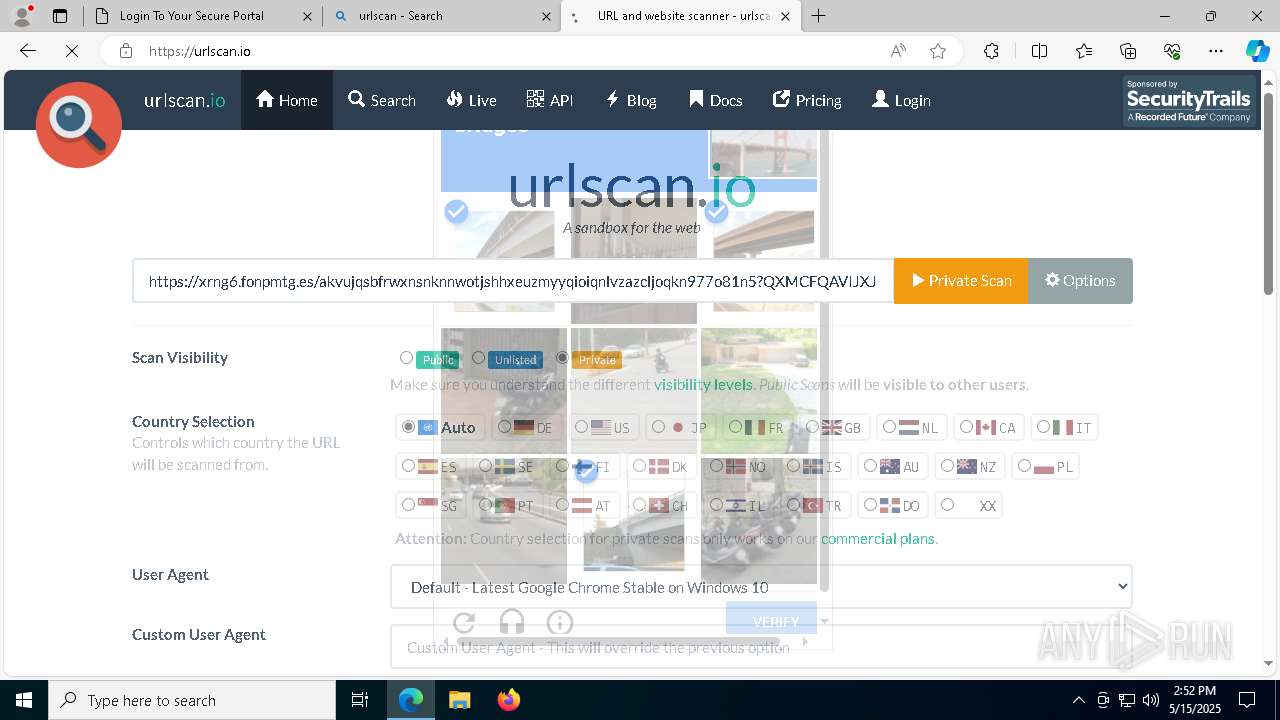Screen dimensions: 1280x720
Task: Select Public scan visibility
Action: (x=406, y=358)
